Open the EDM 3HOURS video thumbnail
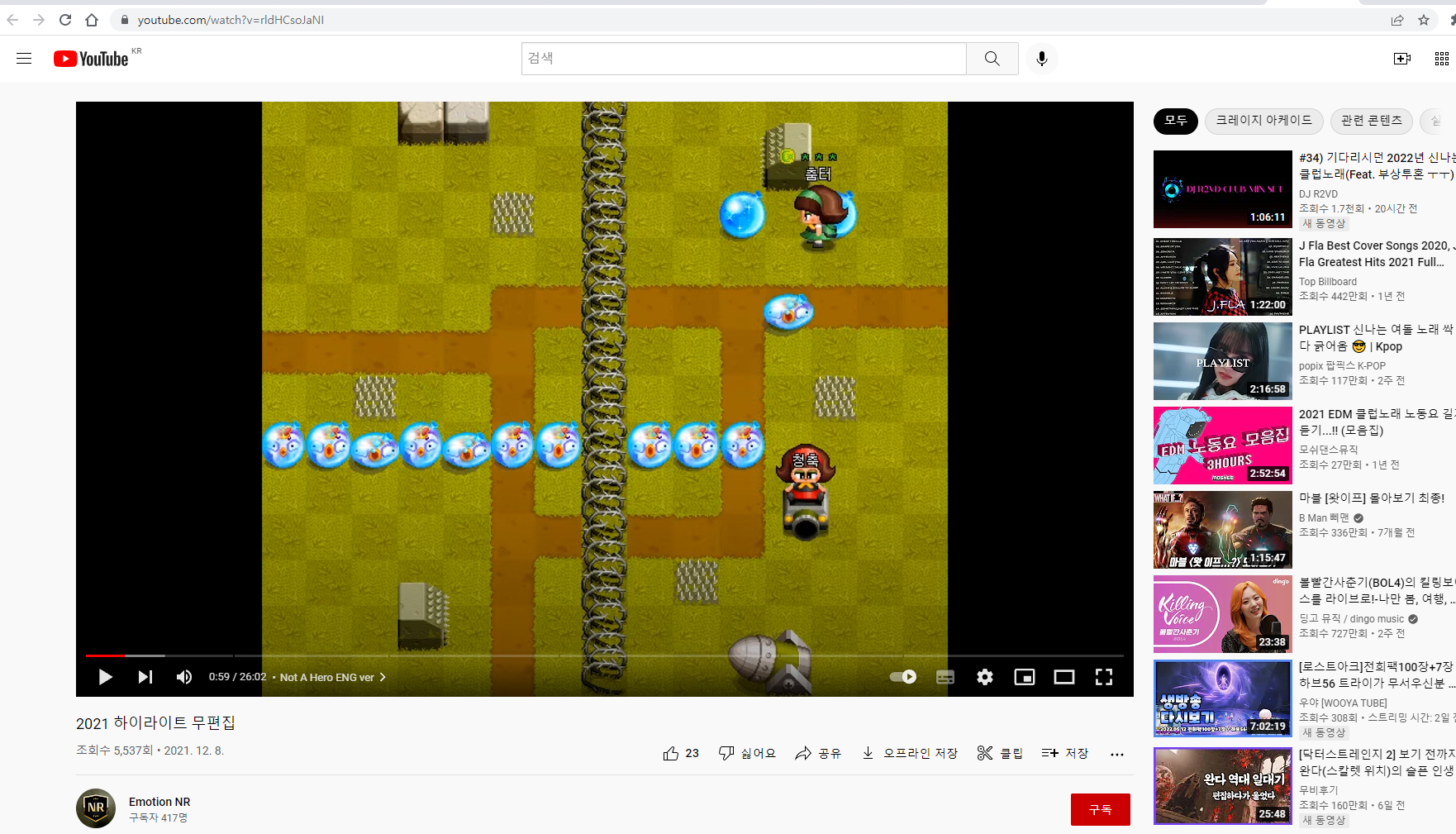Screen dimensions: 1456x834 pos(1223,446)
